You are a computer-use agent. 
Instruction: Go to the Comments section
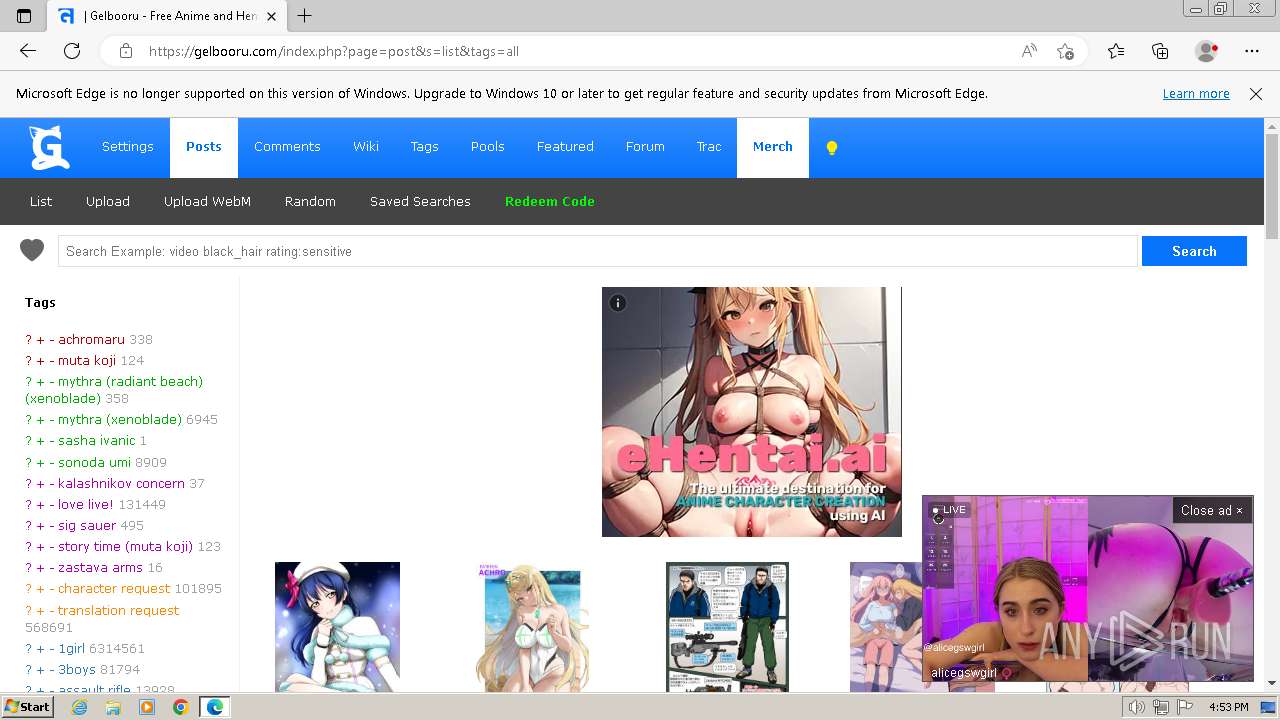pos(287,147)
